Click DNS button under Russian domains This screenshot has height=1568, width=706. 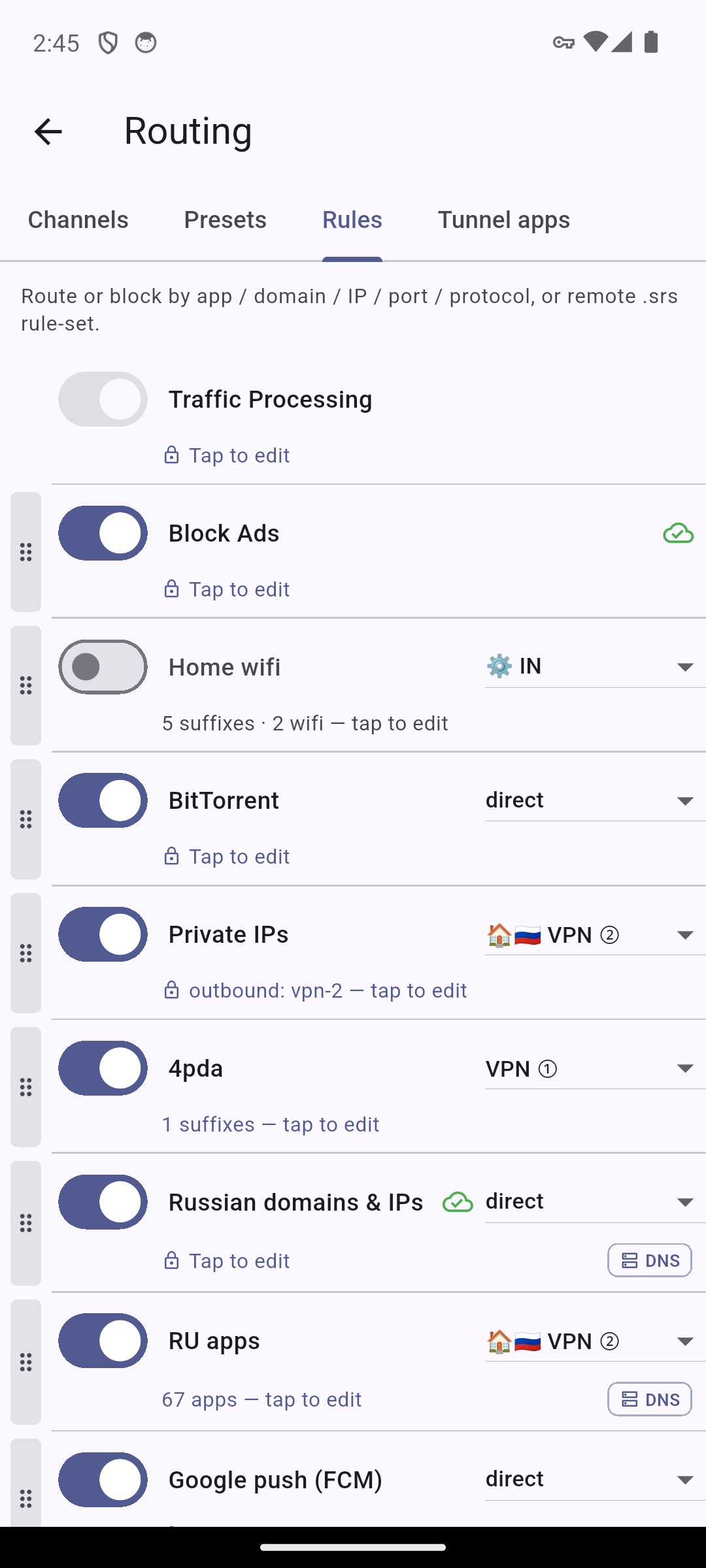(x=650, y=1260)
